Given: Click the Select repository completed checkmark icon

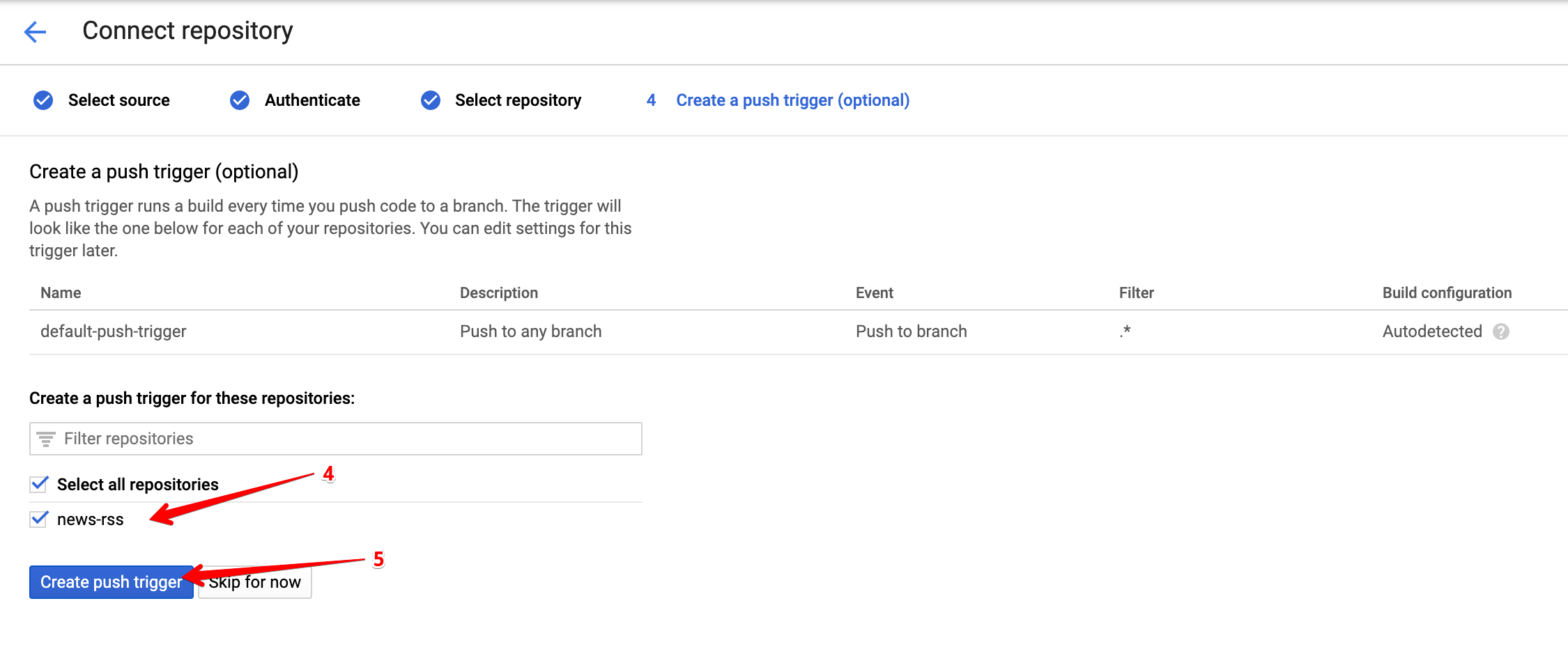Looking at the screenshot, I should point(430,100).
